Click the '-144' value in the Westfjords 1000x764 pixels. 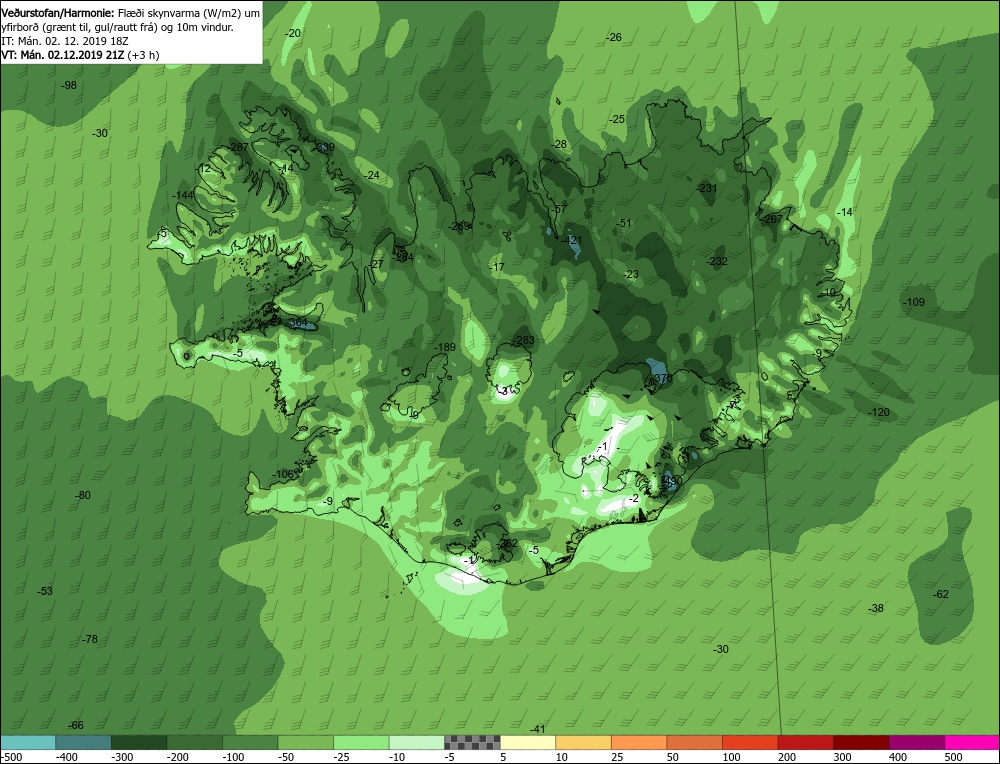coord(183,195)
